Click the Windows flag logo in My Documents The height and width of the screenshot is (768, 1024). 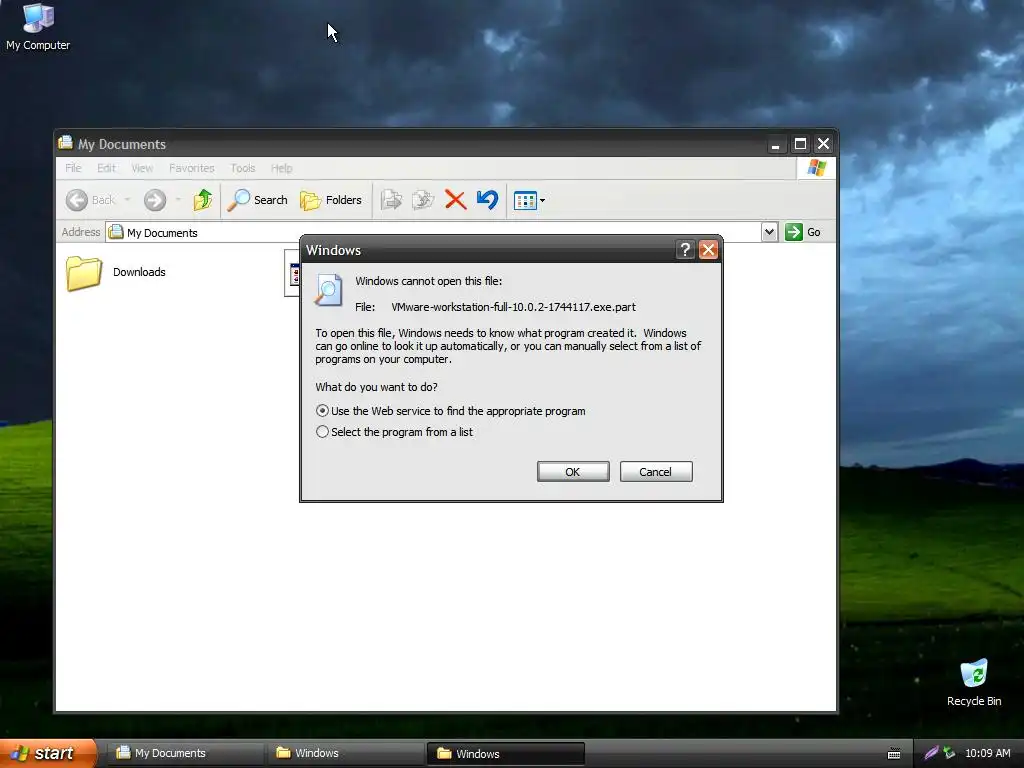tap(816, 168)
